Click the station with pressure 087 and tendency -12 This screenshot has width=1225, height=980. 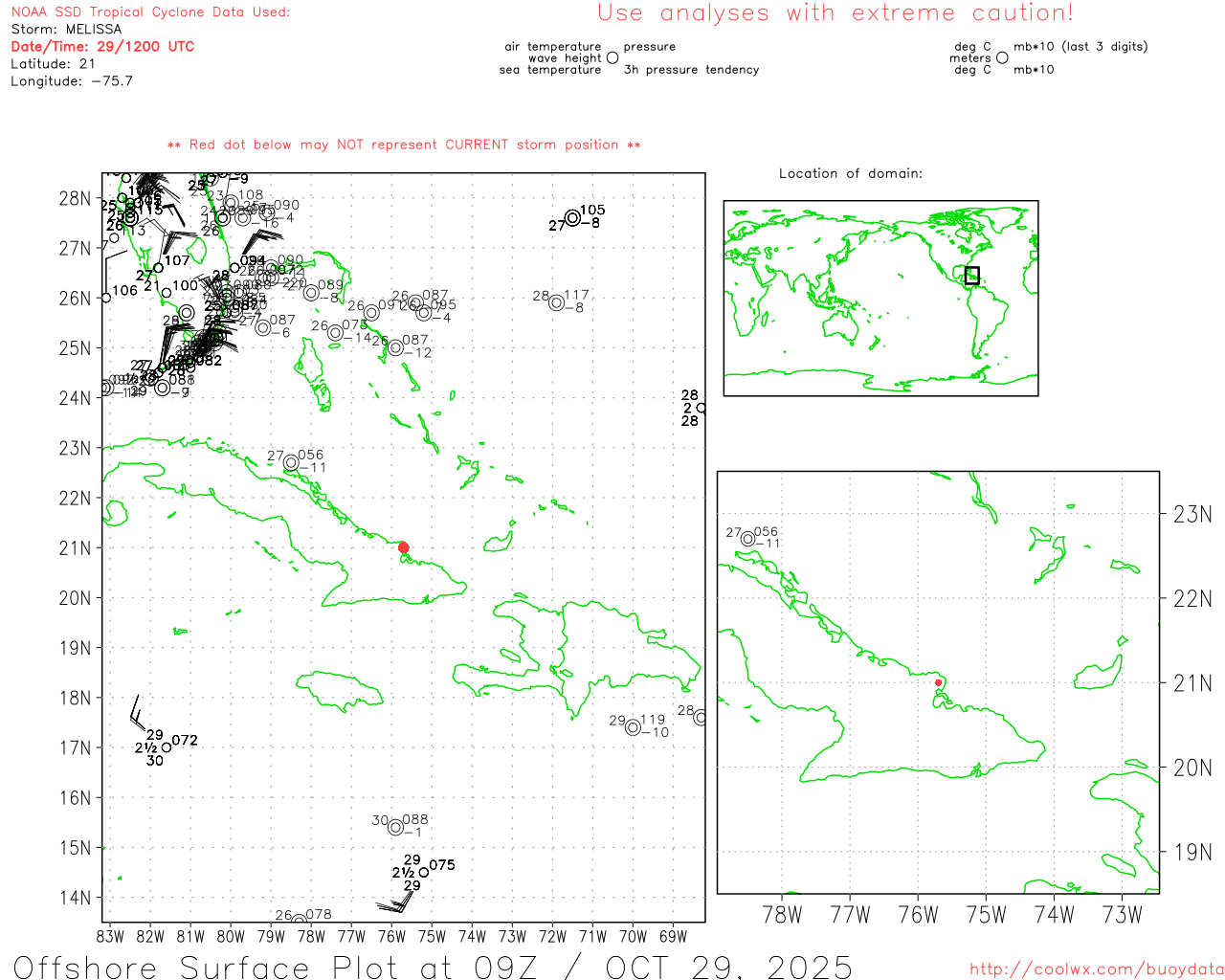395,347
